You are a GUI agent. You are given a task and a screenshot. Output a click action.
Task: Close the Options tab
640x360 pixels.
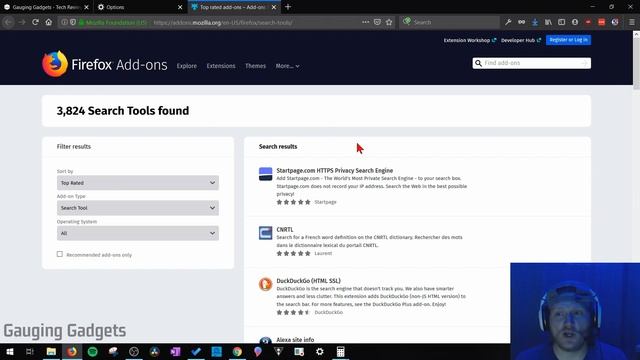[x=180, y=7]
